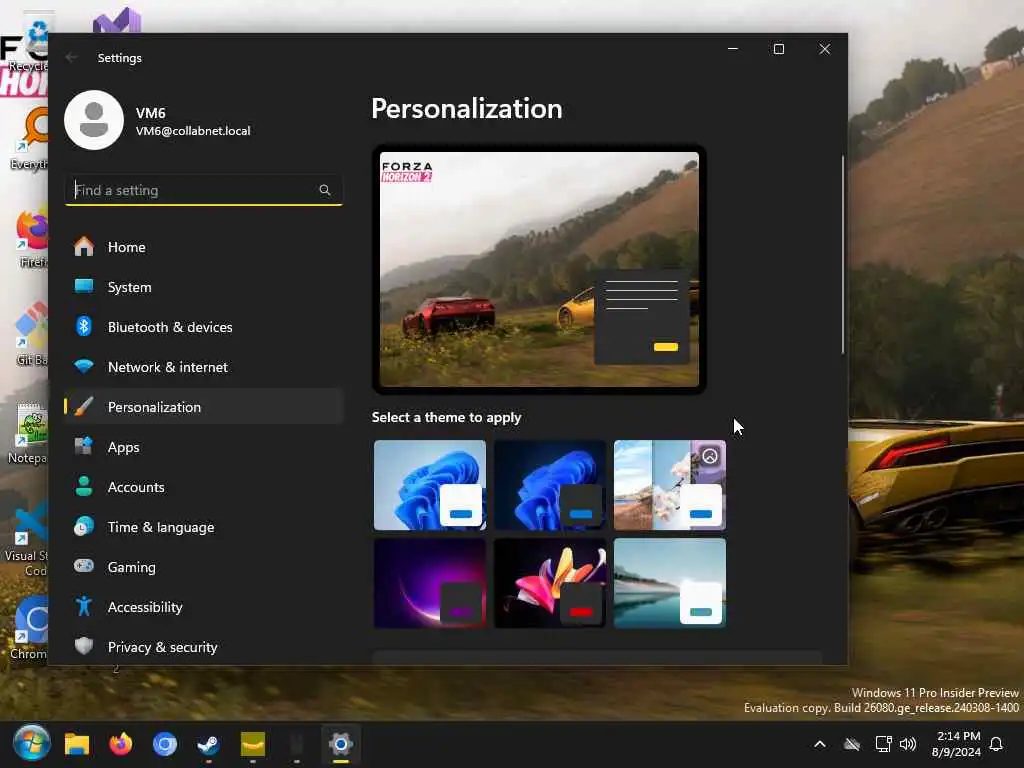Open System settings category
The width and height of the screenshot is (1024, 768).
204,287
